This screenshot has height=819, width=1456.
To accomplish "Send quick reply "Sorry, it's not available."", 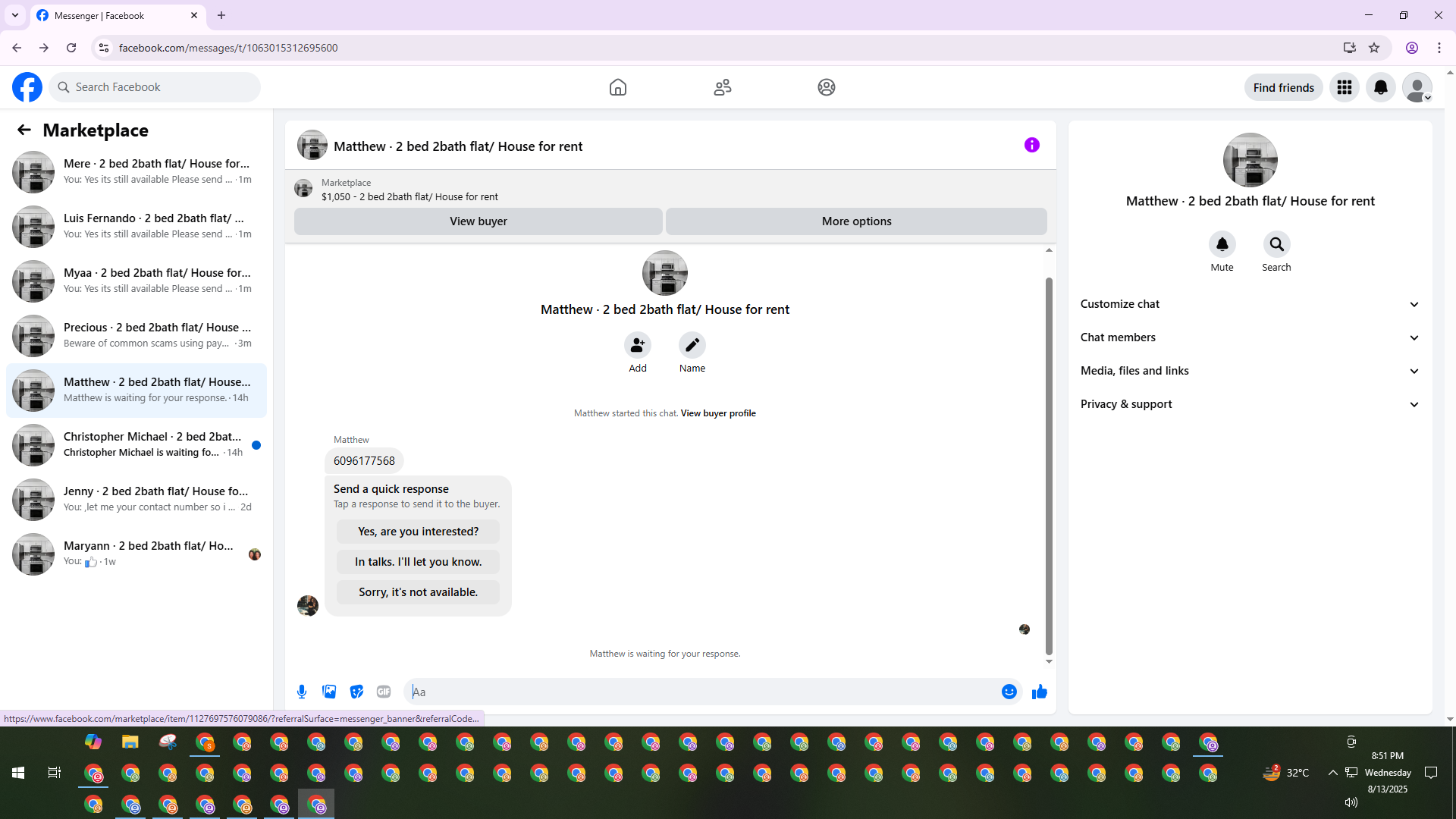I will click(x=418, y=592).
